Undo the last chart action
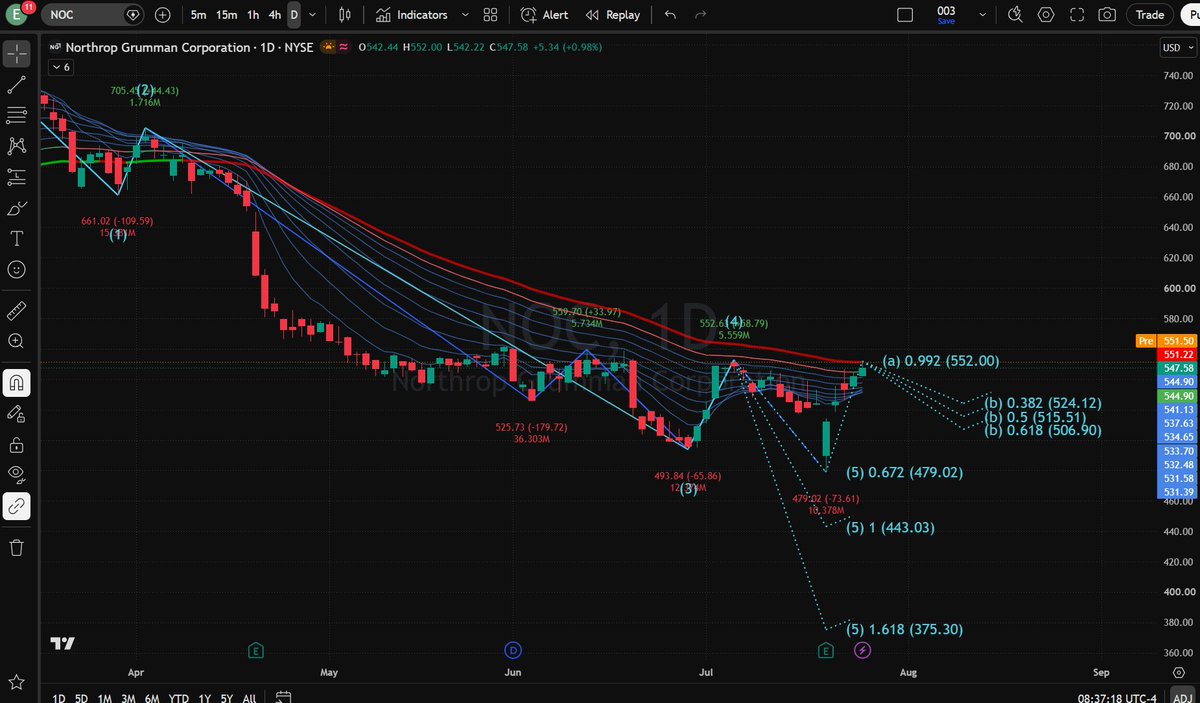 tap(670, 15)
